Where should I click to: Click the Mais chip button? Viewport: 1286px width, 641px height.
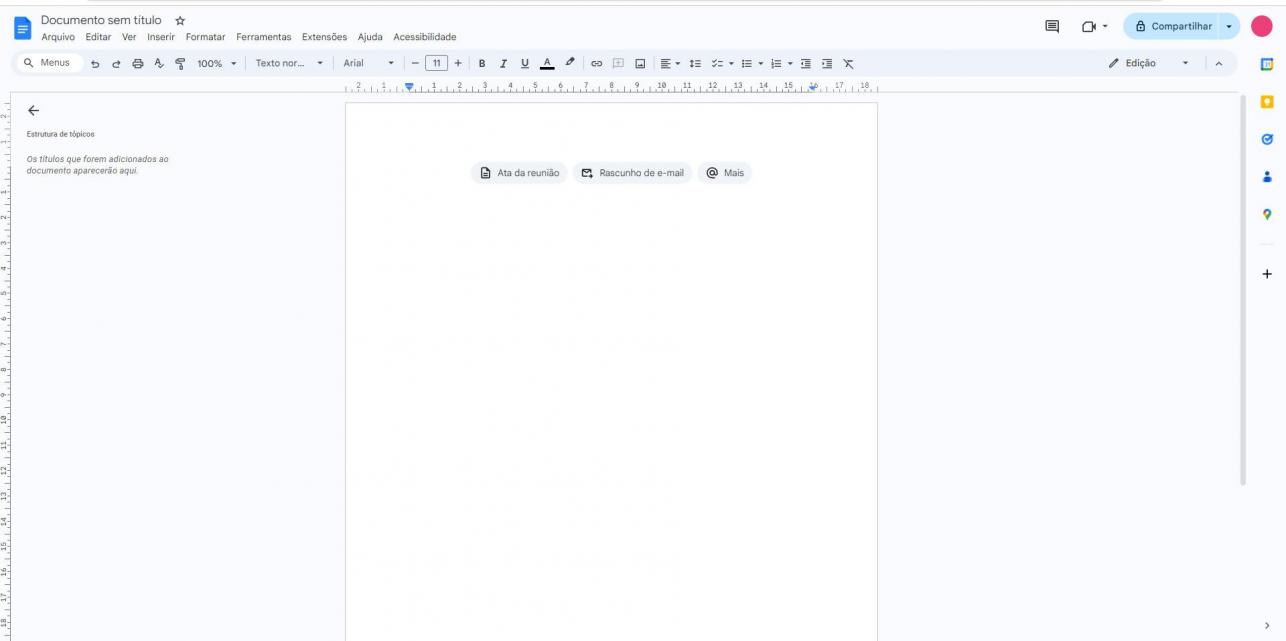click(725, 173)
